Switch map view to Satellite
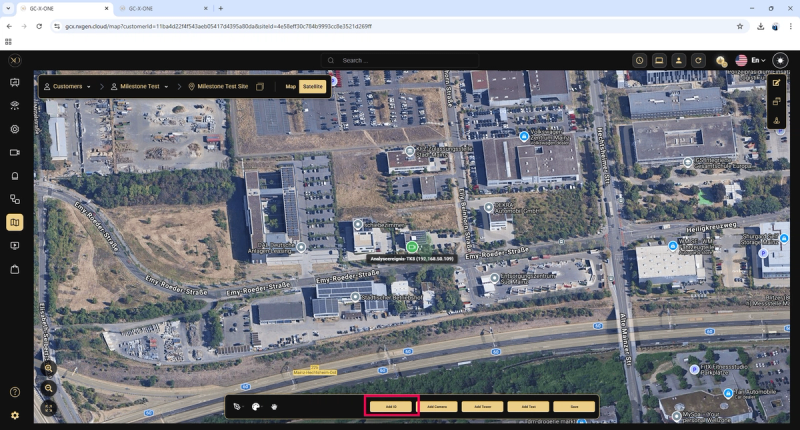This screenshot has height=430, width=800. click(313, 87)
